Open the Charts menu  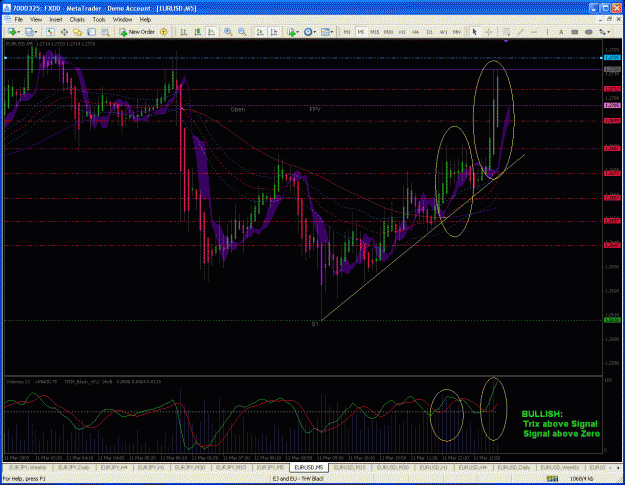(77, 19)
